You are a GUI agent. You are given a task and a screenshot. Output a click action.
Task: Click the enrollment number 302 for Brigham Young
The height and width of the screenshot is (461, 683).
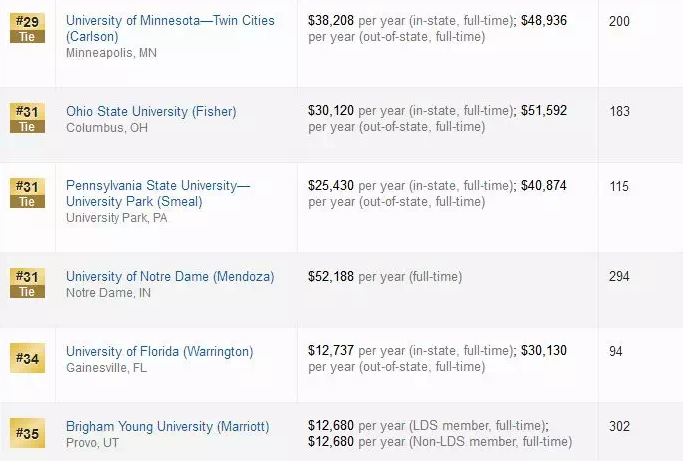coord(619,426)
